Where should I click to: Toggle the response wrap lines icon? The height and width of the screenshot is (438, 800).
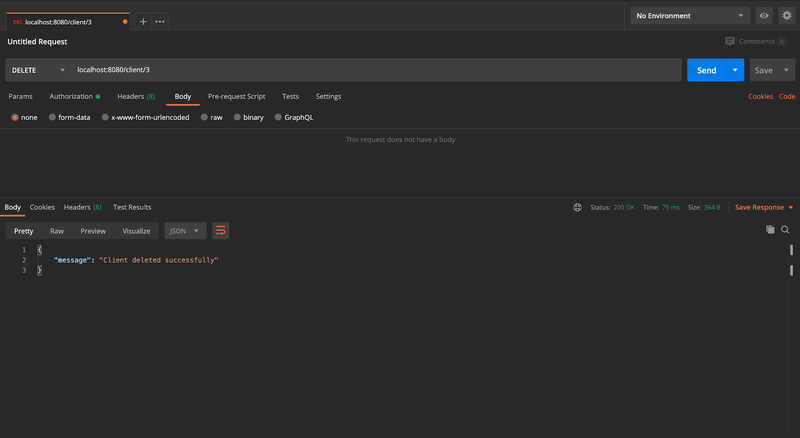[221, 231]
